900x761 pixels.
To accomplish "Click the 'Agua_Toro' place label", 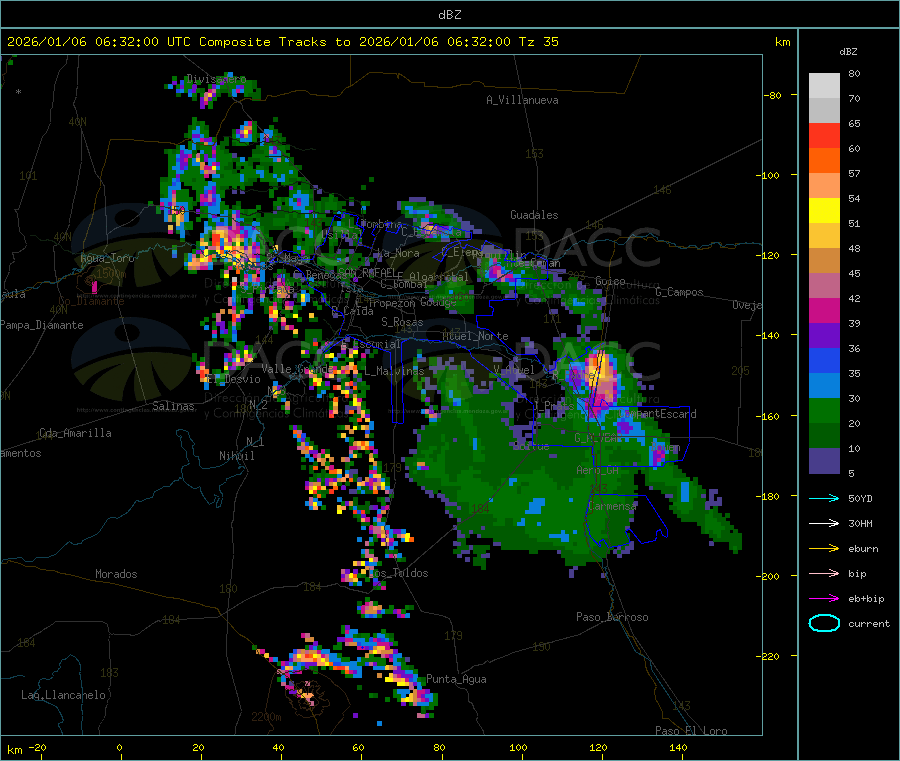I will 107,258.
